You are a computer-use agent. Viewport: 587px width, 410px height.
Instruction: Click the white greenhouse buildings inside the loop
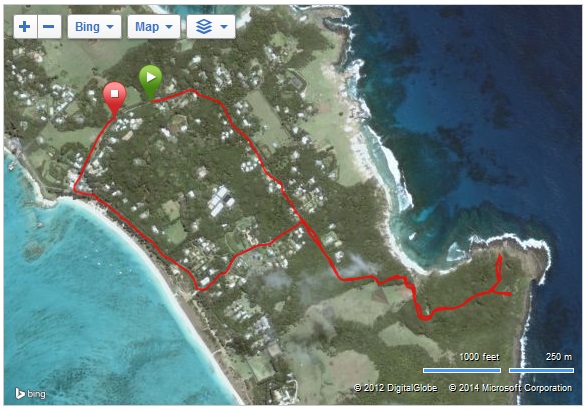(x=222, y=201)
